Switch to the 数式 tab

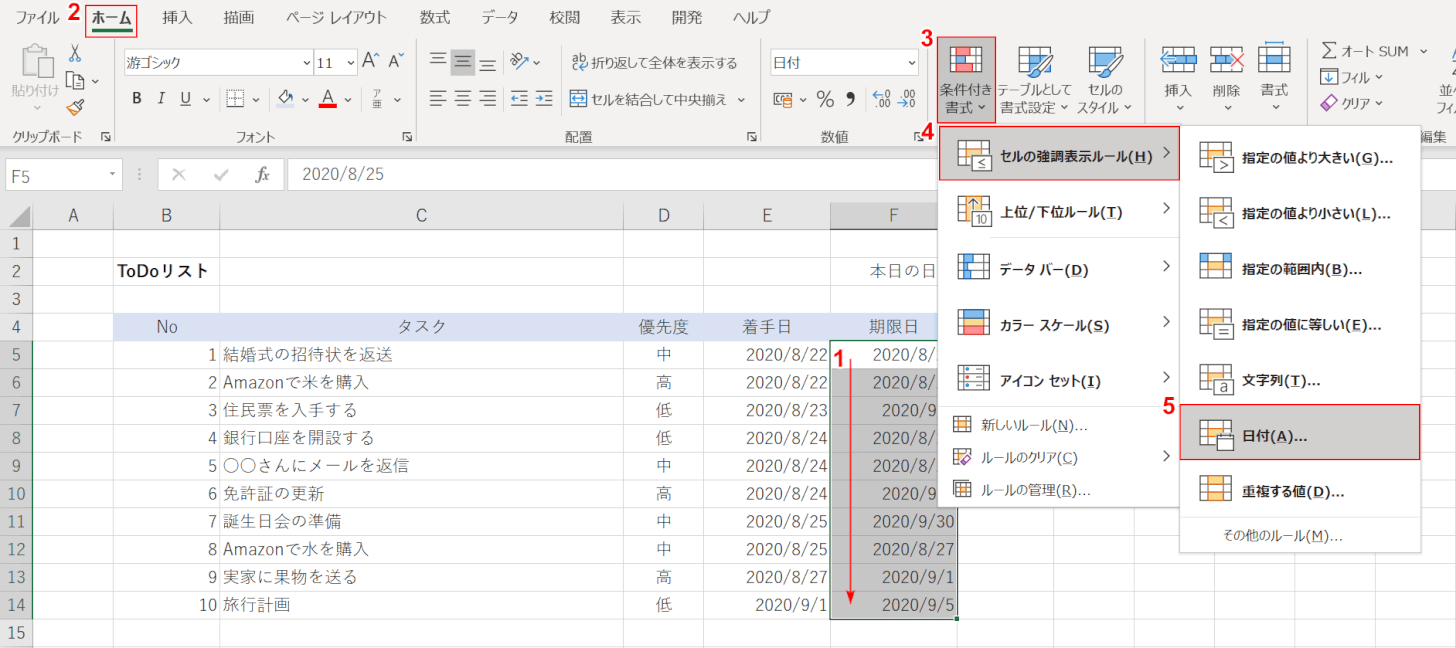434,17
